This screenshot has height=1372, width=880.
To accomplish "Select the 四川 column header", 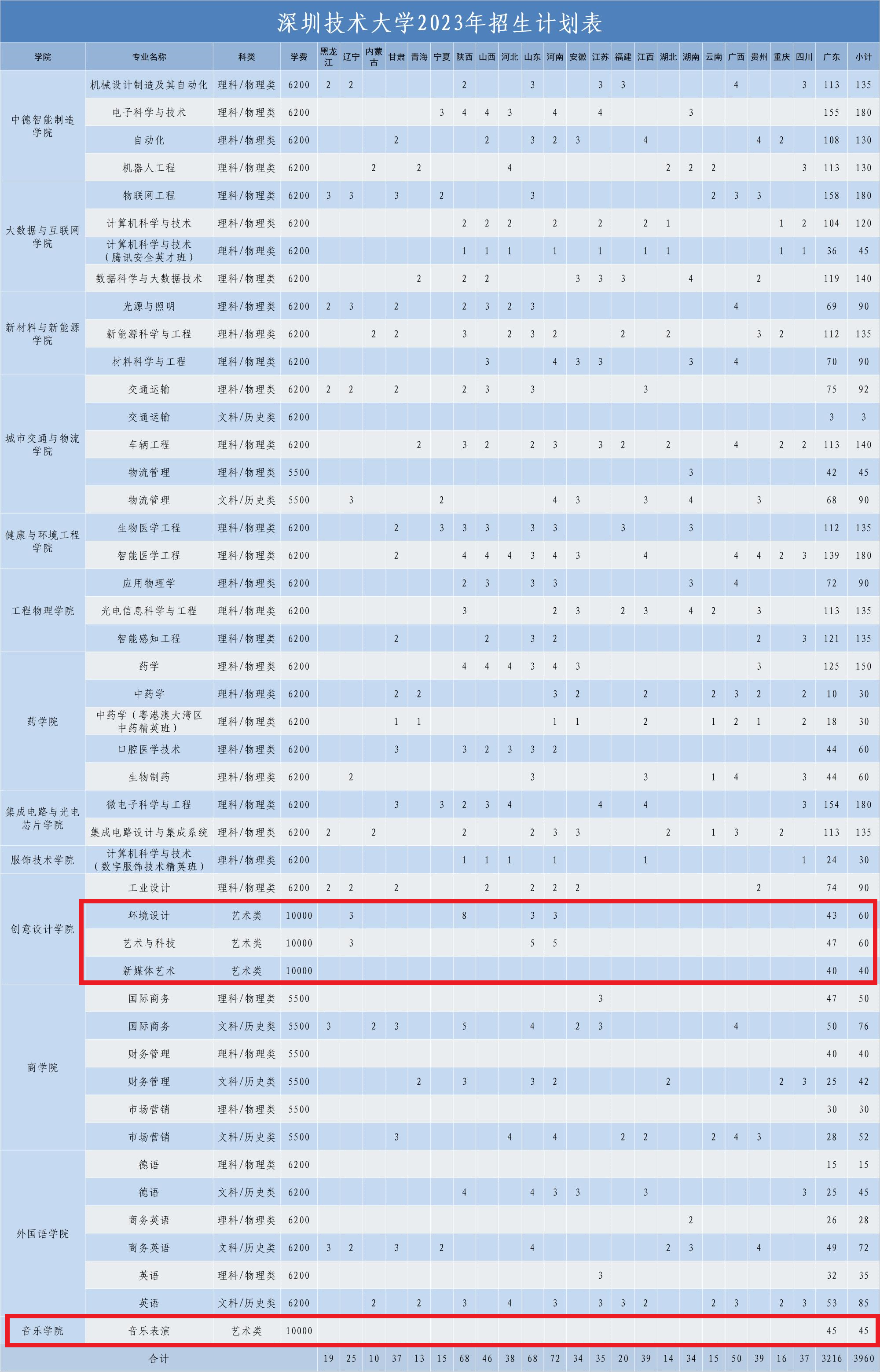I will click(x=804, y=57).
